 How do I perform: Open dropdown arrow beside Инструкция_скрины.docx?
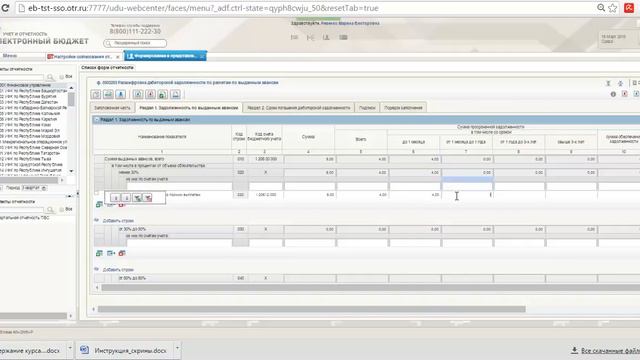[x=178, y=348]
